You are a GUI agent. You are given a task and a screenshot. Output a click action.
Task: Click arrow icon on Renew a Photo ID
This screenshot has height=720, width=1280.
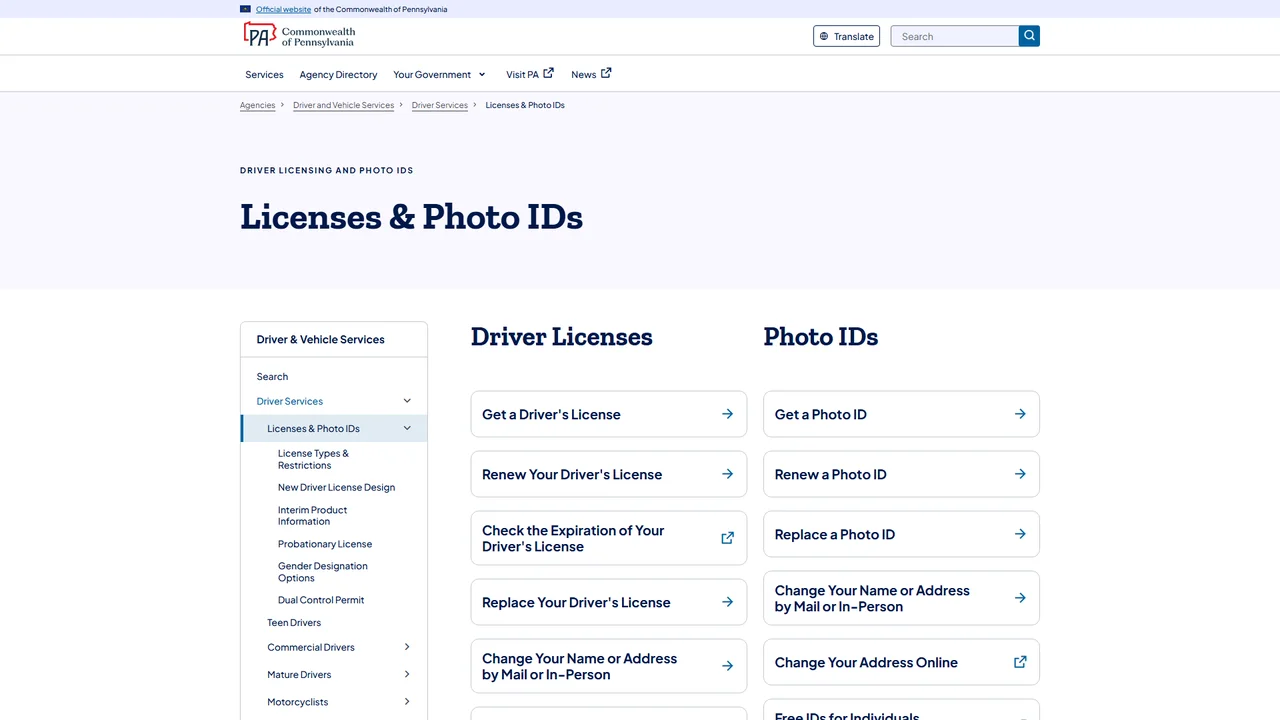pos(1020,474)
